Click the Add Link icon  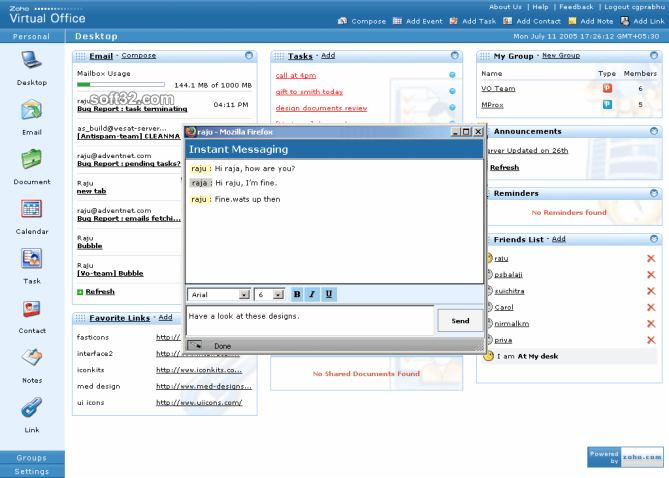click(x=625, y=21)
